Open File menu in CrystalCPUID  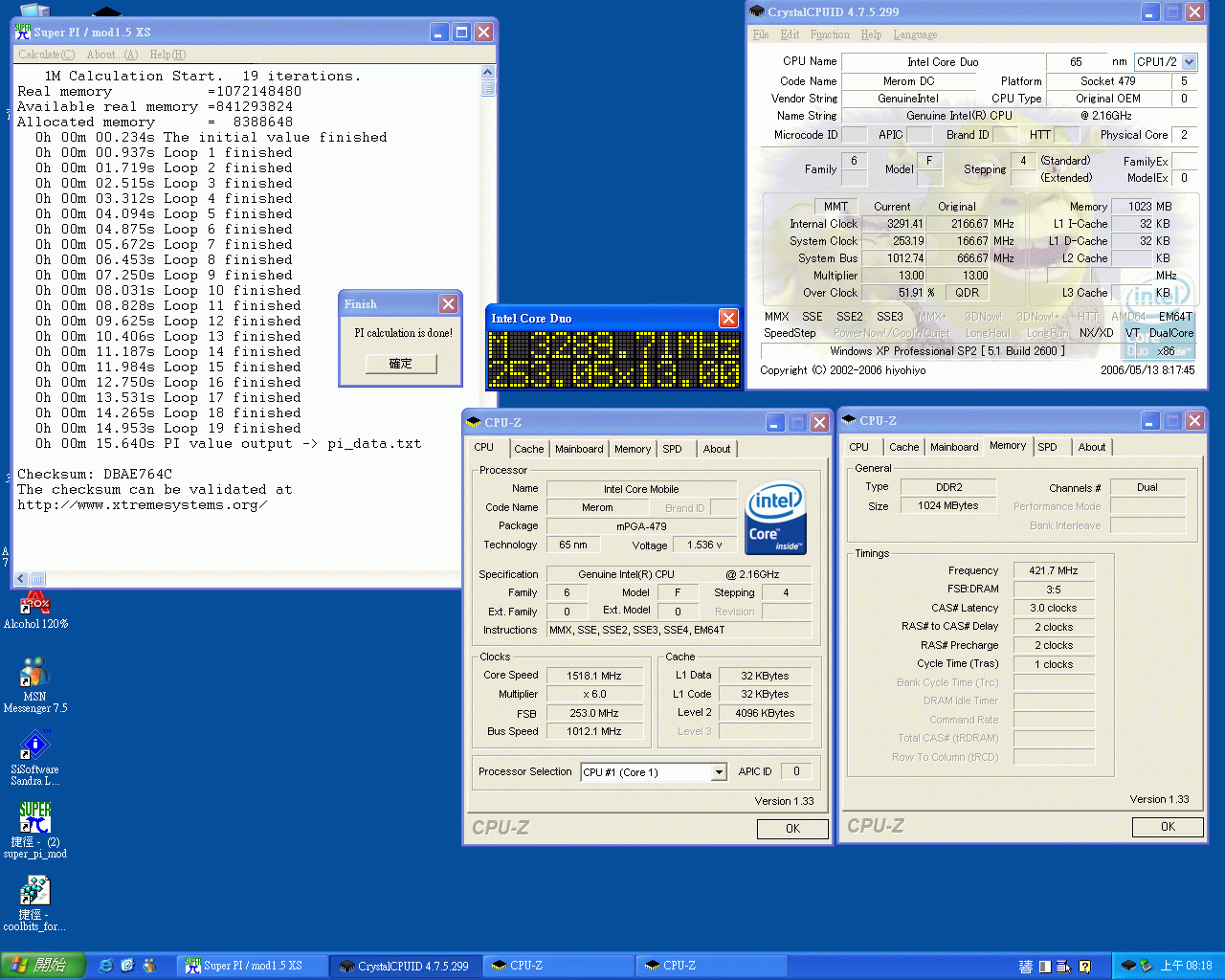click(761, 34)
